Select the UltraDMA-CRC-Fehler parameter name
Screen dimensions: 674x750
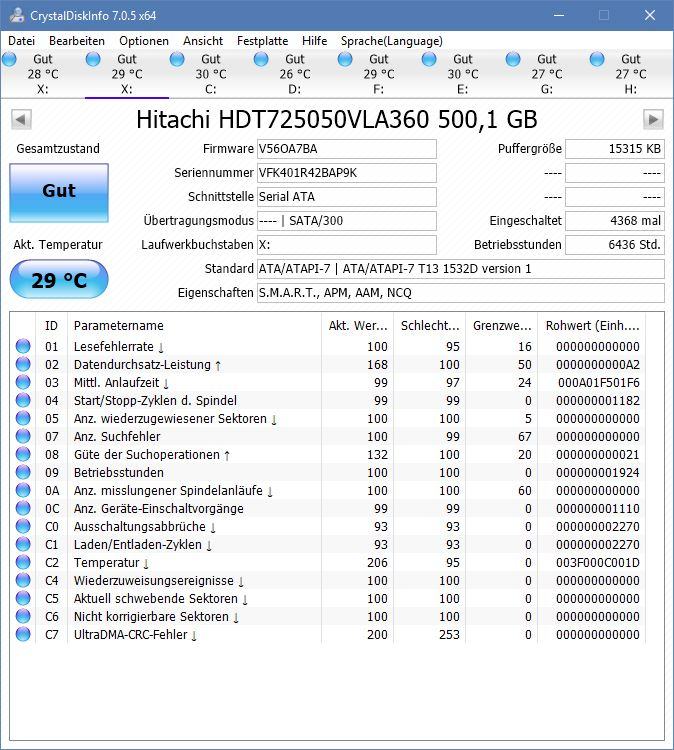point(131,635)
